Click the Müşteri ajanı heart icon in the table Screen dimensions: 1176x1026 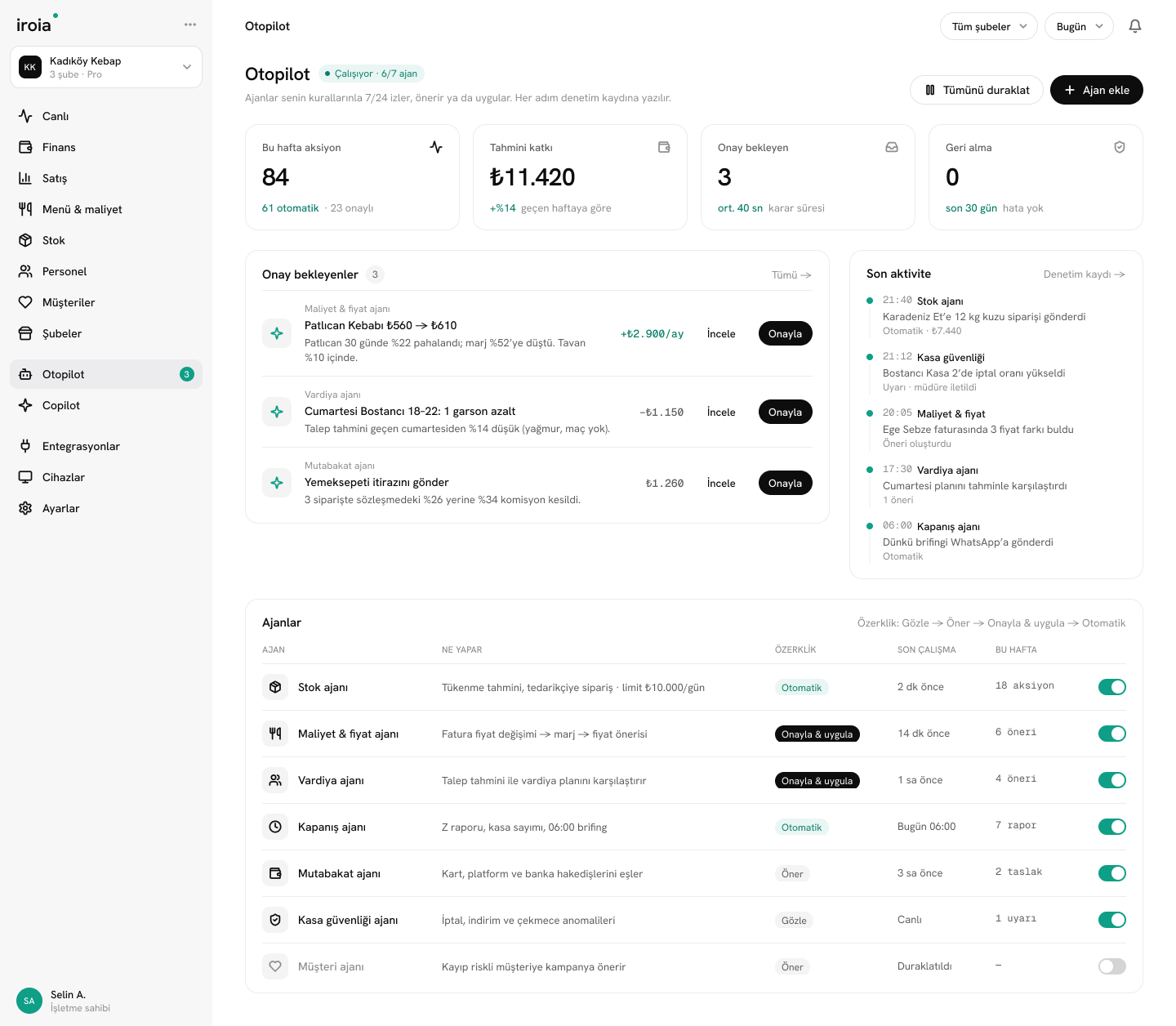click(x=275, y=966)
